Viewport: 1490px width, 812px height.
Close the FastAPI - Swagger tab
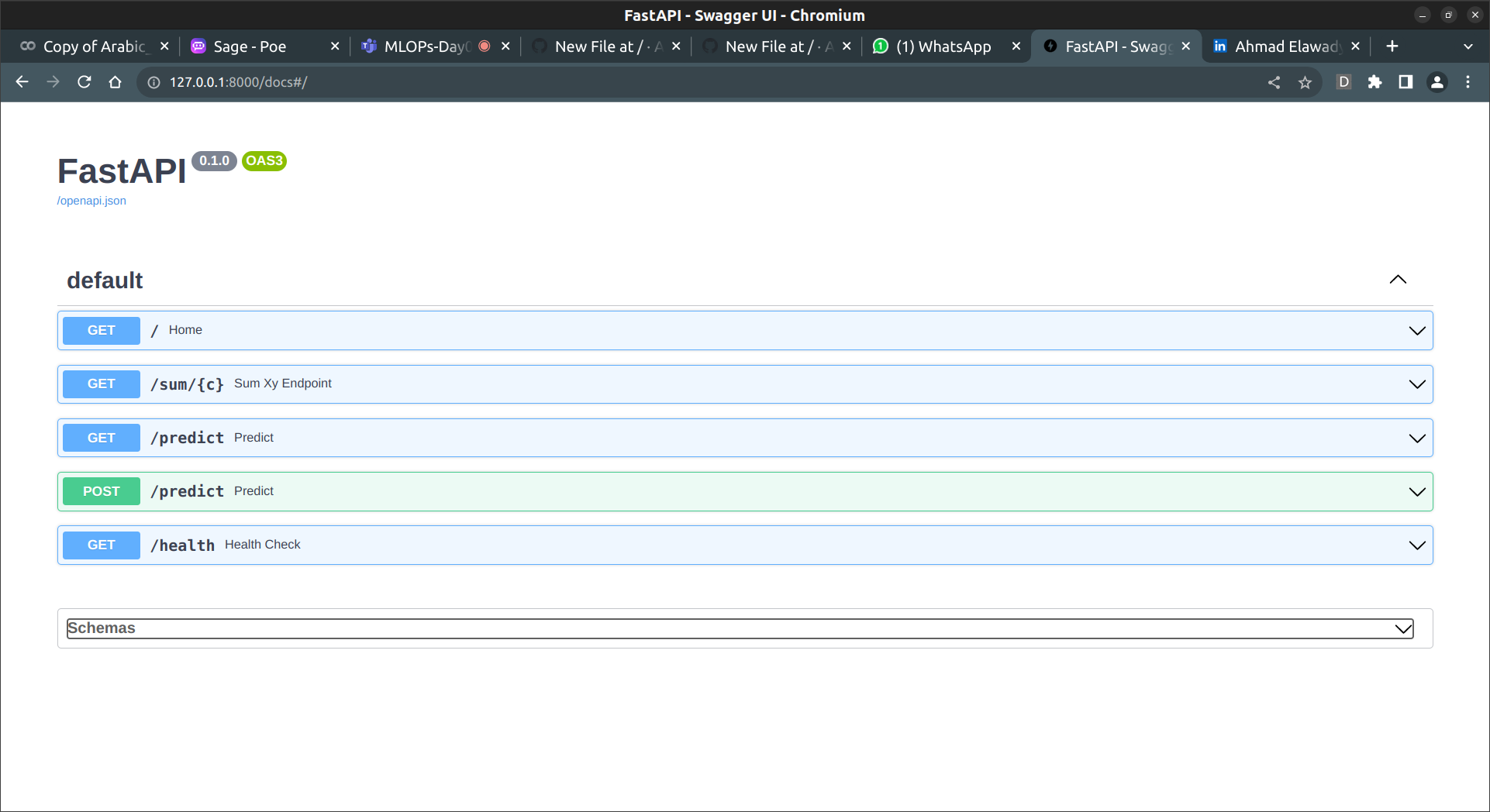(x=1186, y=46)
